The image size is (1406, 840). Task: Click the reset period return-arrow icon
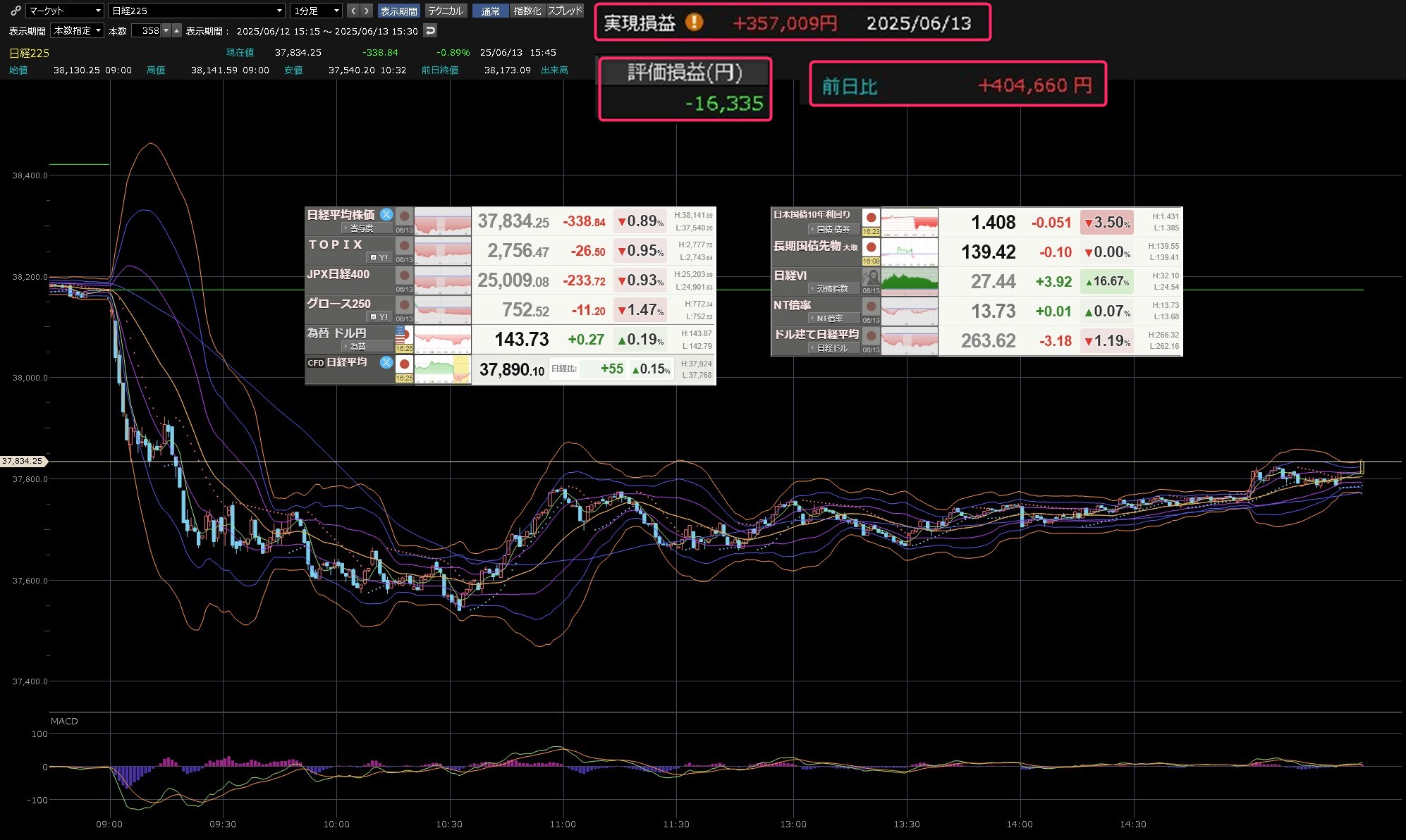[x=430, y=30]
